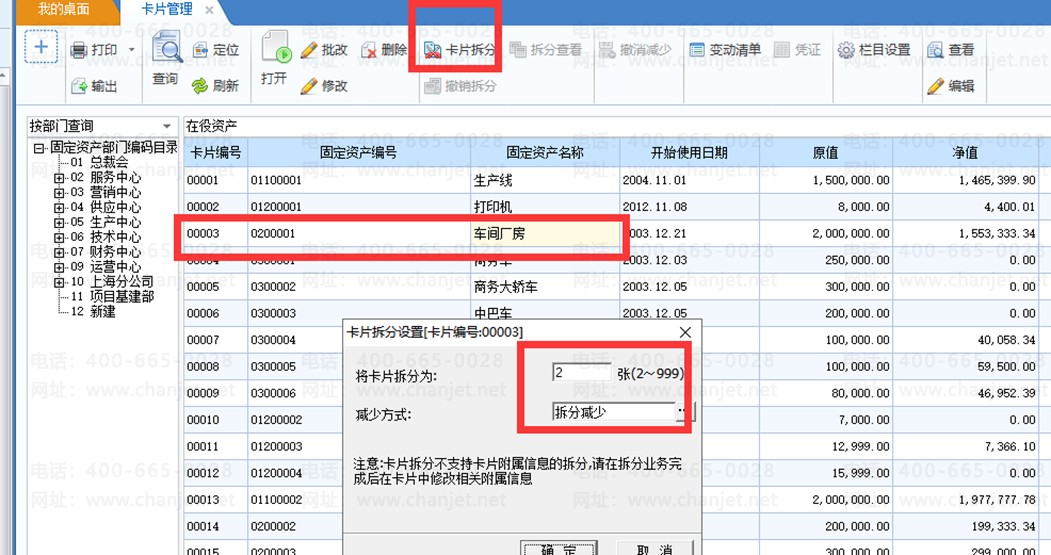Select the 卡片管理 tab

(167, 10)
